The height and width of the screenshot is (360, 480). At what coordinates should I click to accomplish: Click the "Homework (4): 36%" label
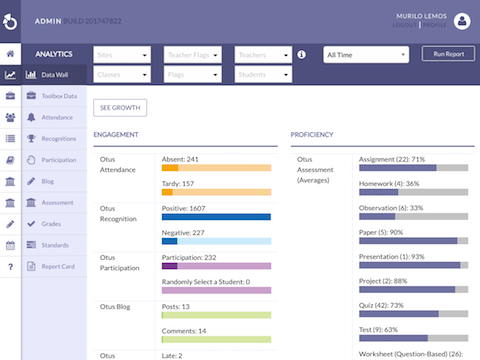click(x=389, y=184)
